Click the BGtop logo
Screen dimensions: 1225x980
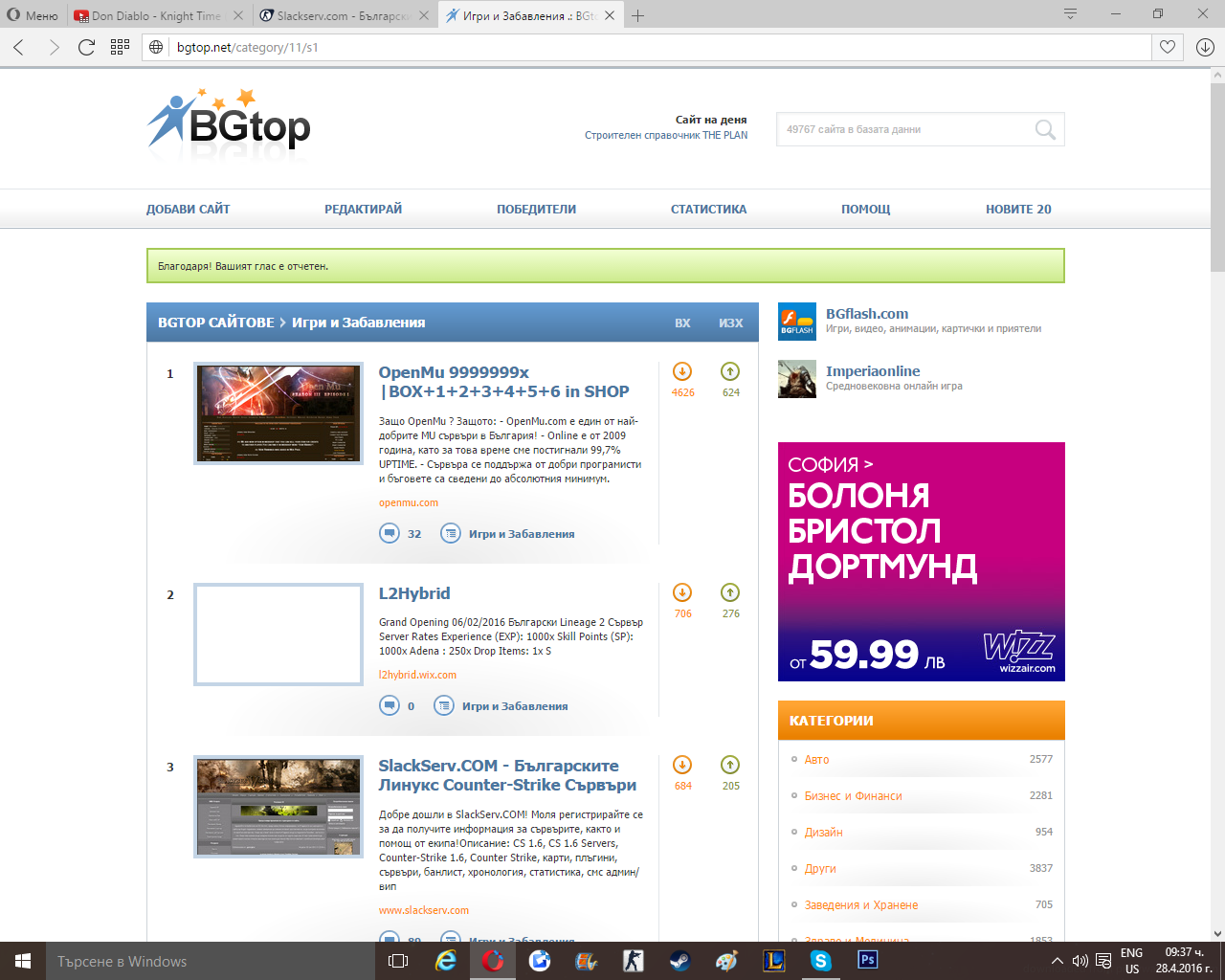(229, 120)
